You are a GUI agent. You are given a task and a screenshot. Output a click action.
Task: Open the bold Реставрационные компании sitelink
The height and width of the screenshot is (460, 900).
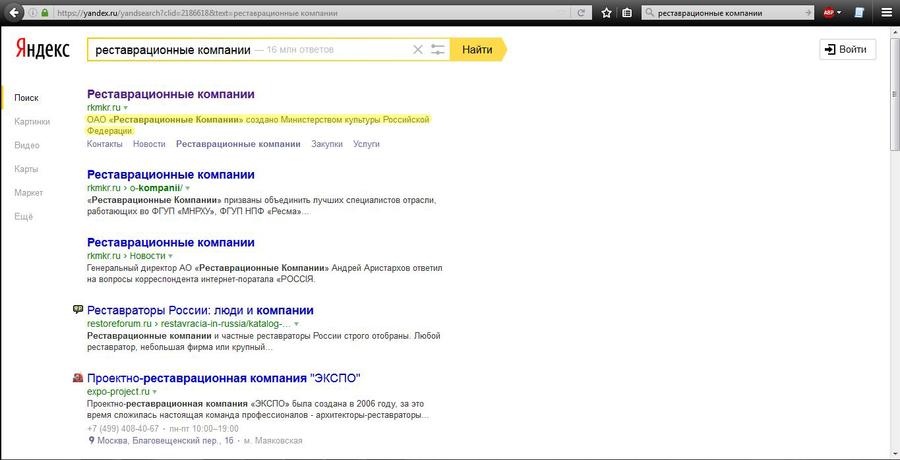(x=238, y=144)
